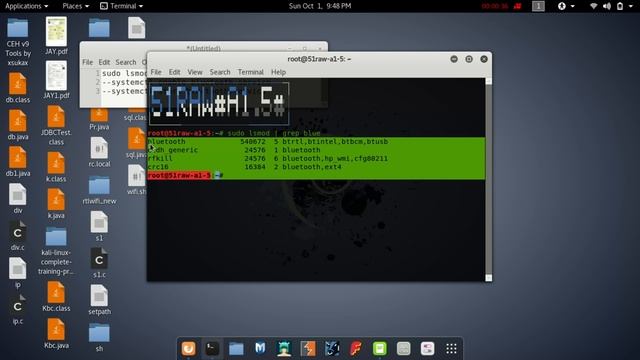Launch Maltego from the dock
640x360 pixels.
click(260, 349)
